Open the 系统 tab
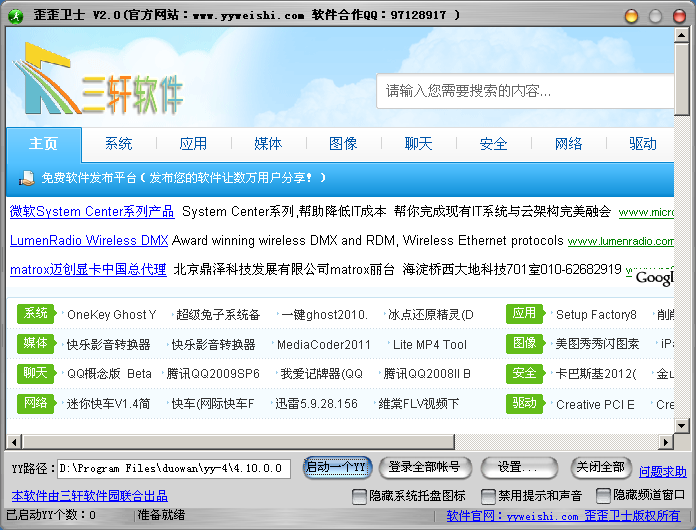Screen dimensions: 696x530 (119, 144)
